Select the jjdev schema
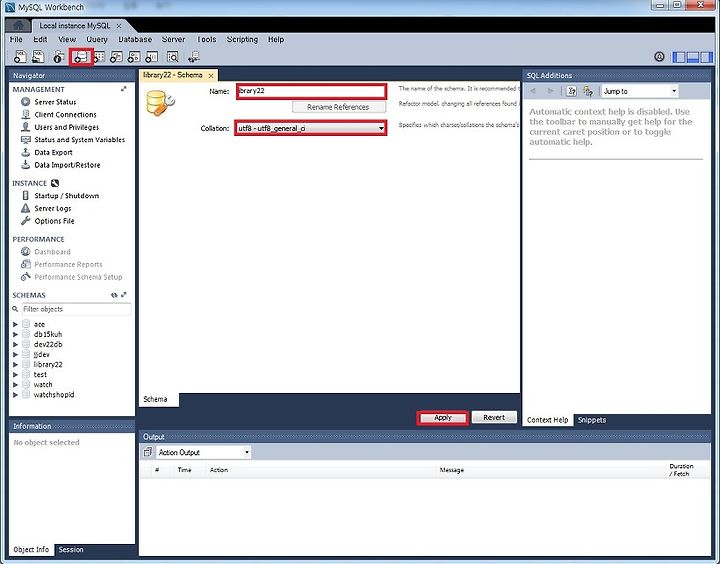The image size is (720, 564). [x=41, y=355]
